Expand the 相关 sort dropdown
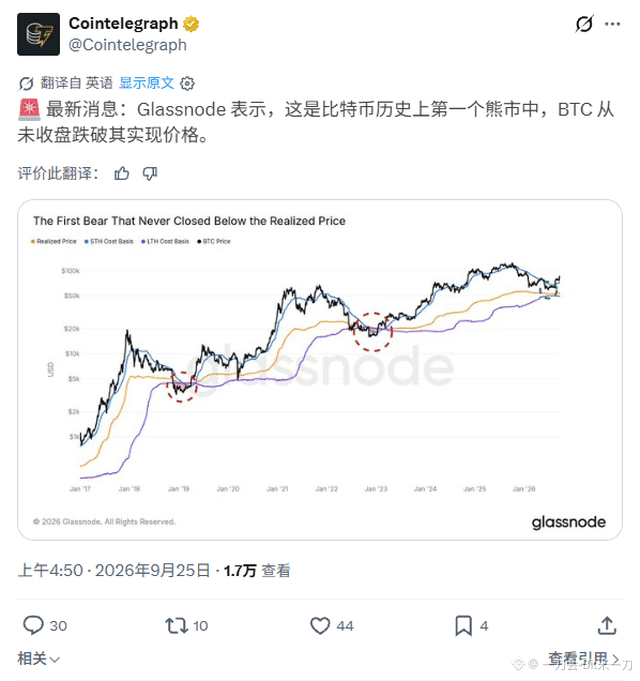Viewport: 640px width, 681px height. point(38,658)
